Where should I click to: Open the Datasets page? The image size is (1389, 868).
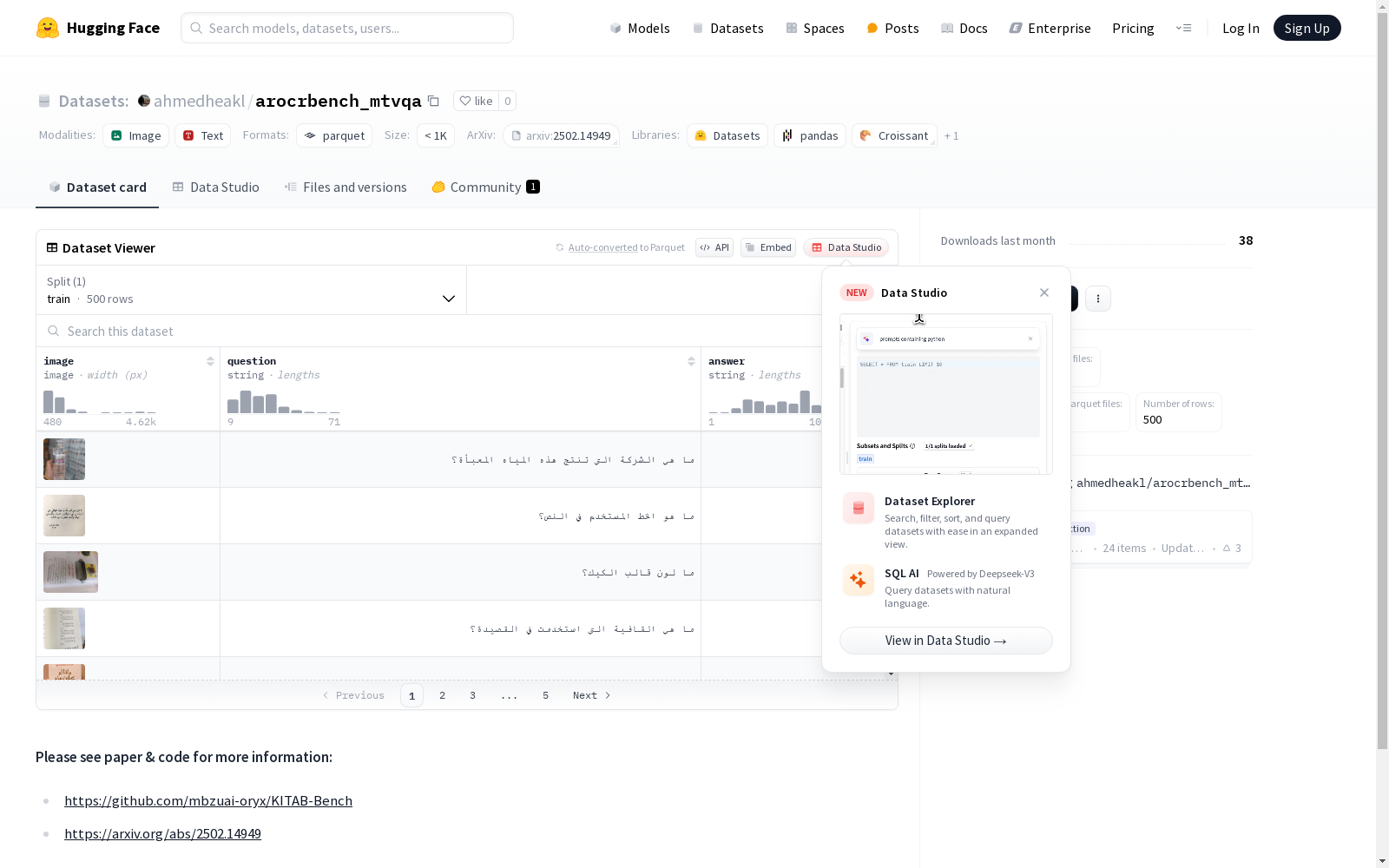(x=727, y=28)
